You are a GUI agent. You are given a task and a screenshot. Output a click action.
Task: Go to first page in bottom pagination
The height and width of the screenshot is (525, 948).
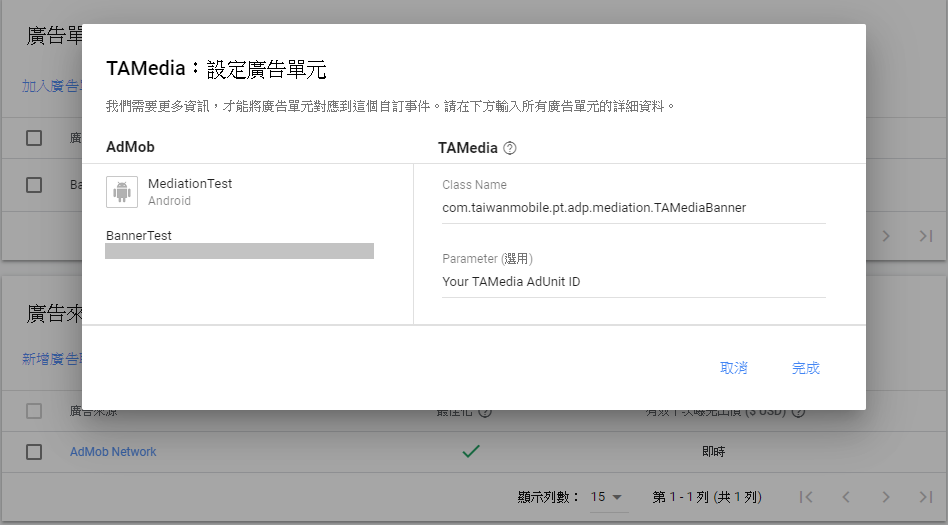pyautogui.click(x=806, y=497)
